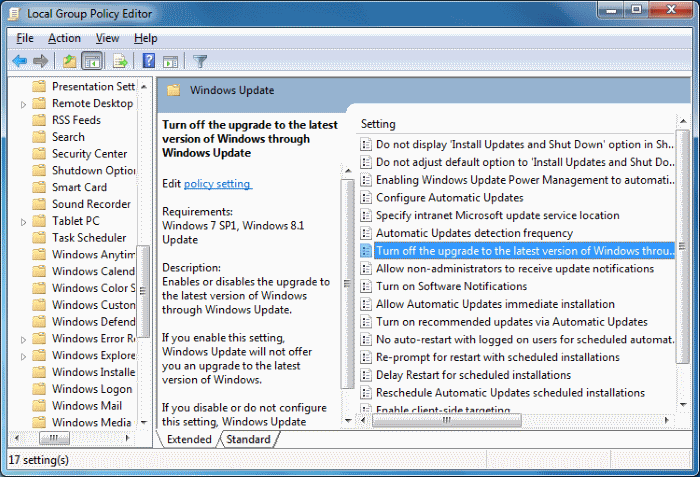Click the Forward arrow in toolbar
The image size is (700, 477).
[x=41, y=61]
